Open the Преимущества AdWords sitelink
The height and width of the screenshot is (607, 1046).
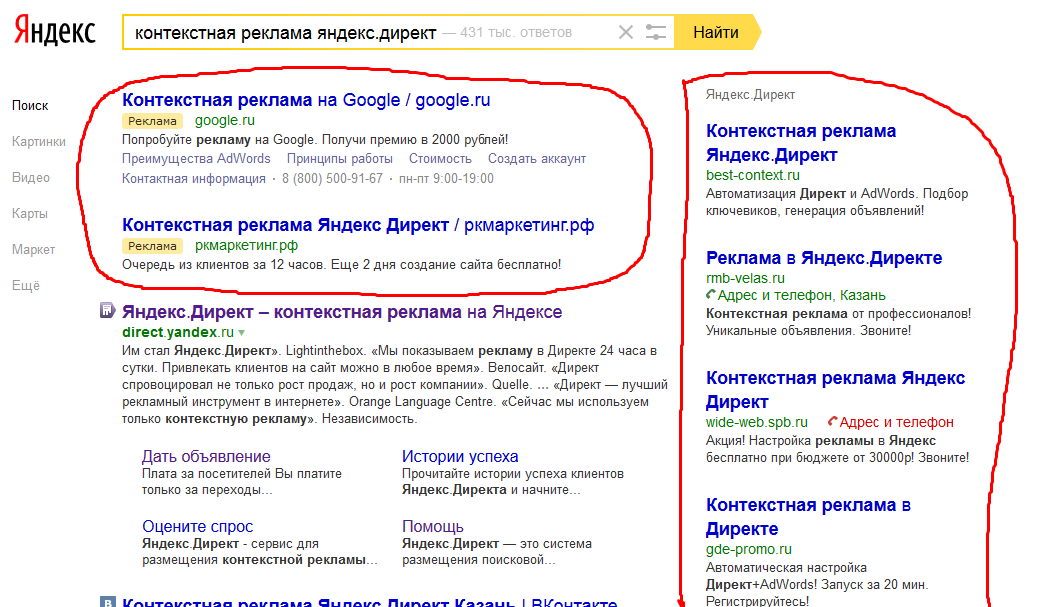pyautogui.click(x=196, y=159)
